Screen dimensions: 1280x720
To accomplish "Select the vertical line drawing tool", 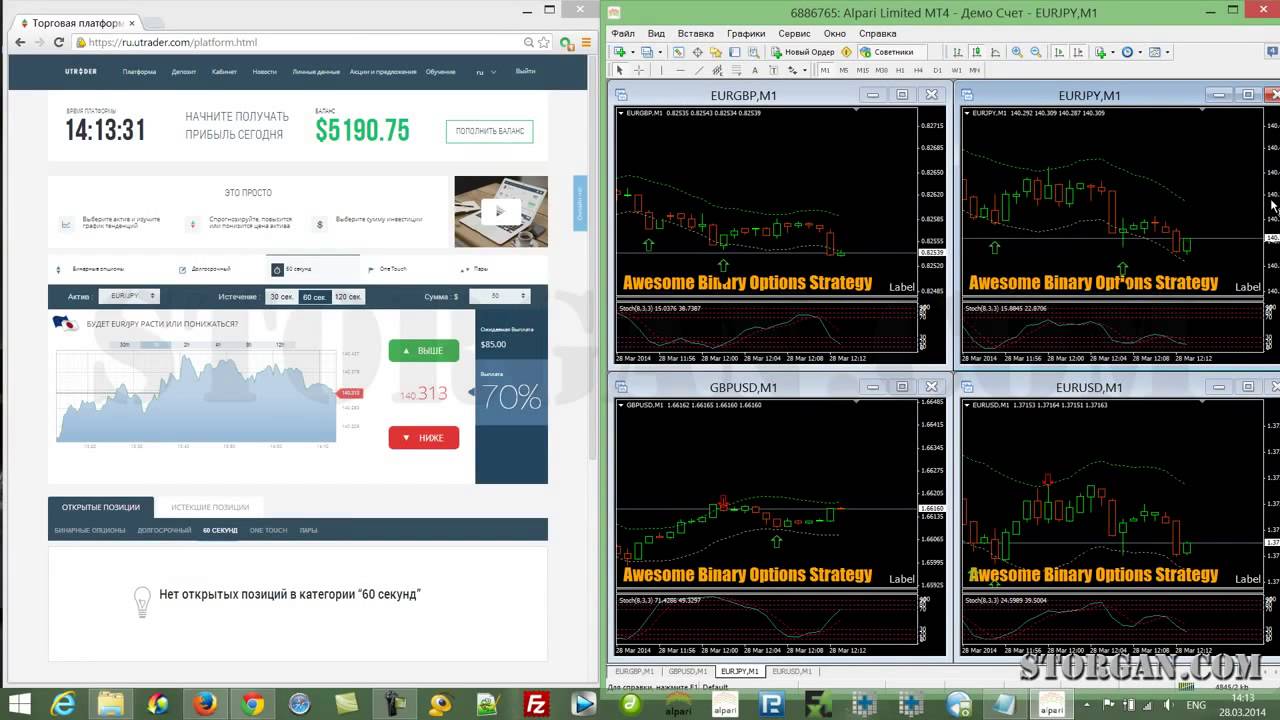I will tap(662, 70).
